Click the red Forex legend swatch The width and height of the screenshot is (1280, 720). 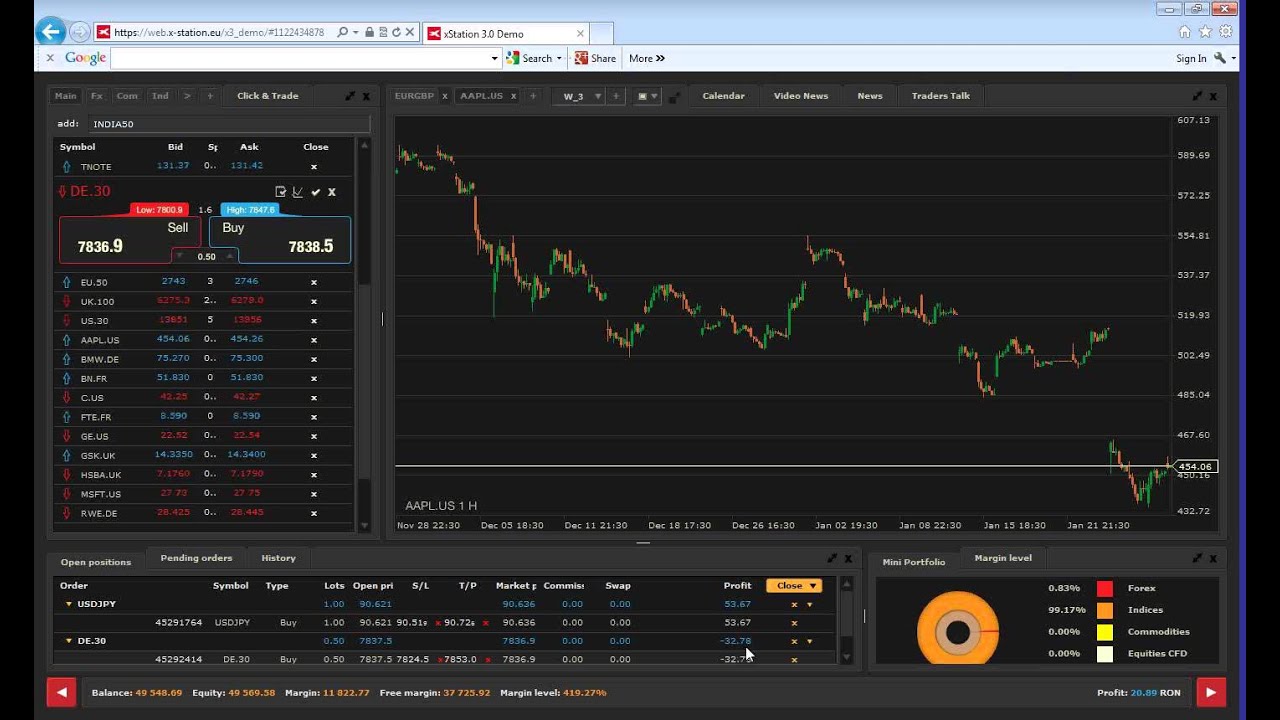1105,588
